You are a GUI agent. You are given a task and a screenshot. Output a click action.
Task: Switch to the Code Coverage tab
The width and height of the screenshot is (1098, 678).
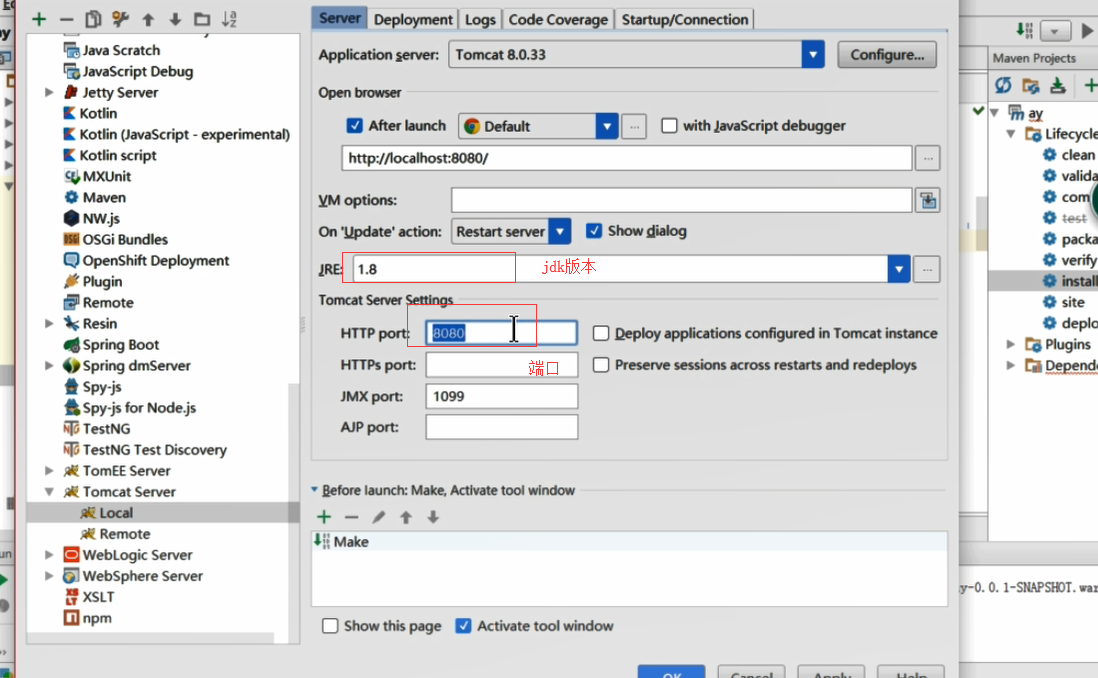558,20
